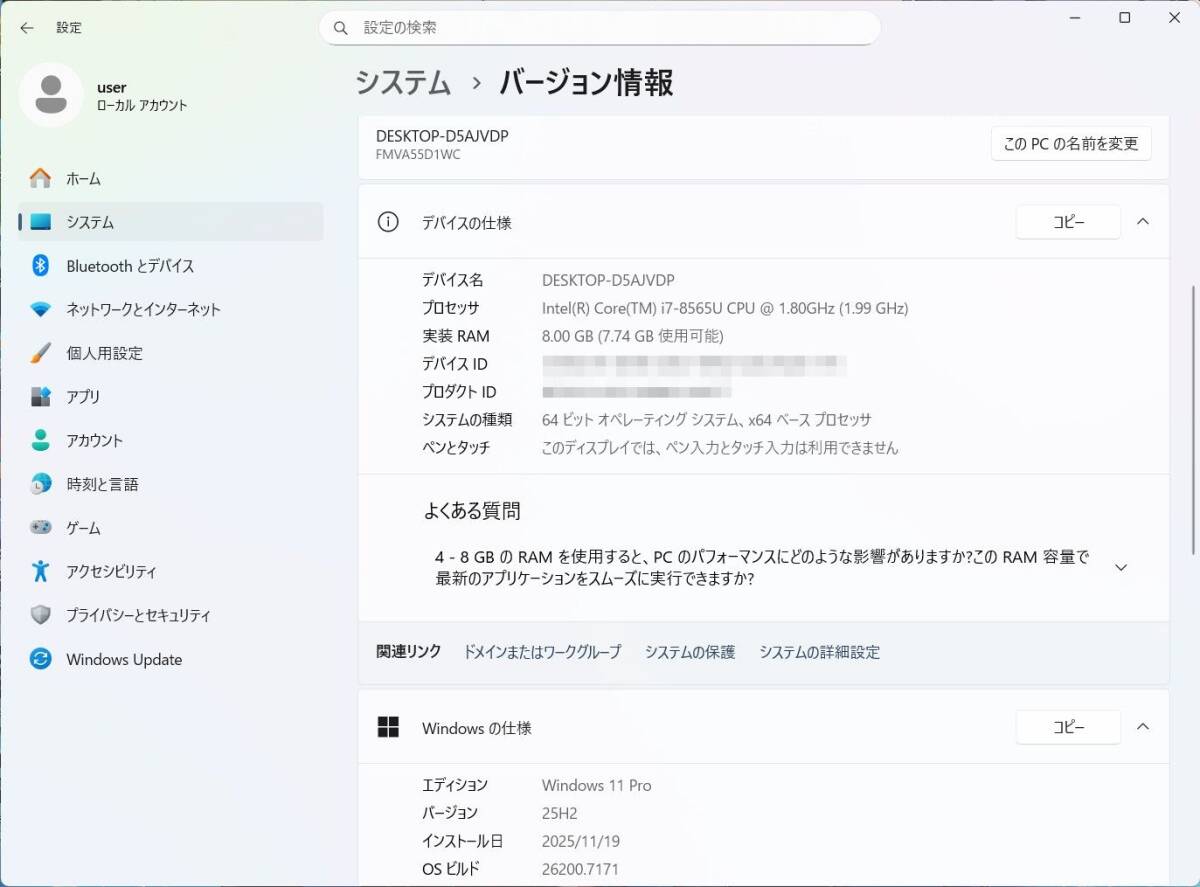This screenshot has width=1200, height=887.
Task: Open the システムの詳細設定 link
Action: 819,652
